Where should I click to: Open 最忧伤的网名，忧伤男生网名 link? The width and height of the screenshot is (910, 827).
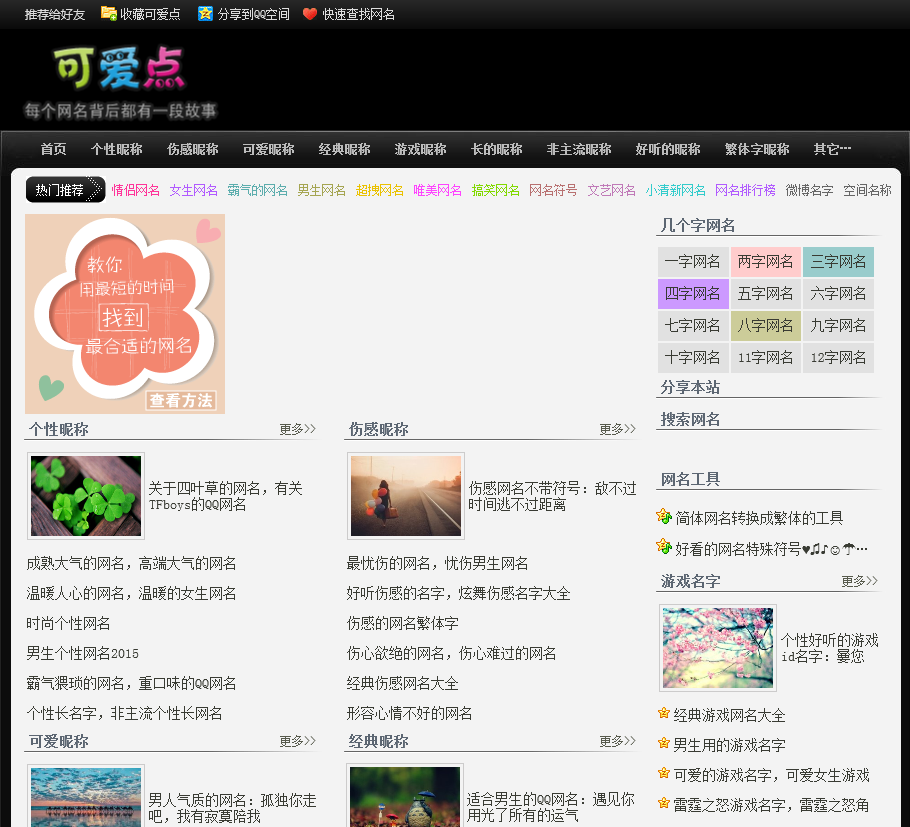click(x=437, y=564)
